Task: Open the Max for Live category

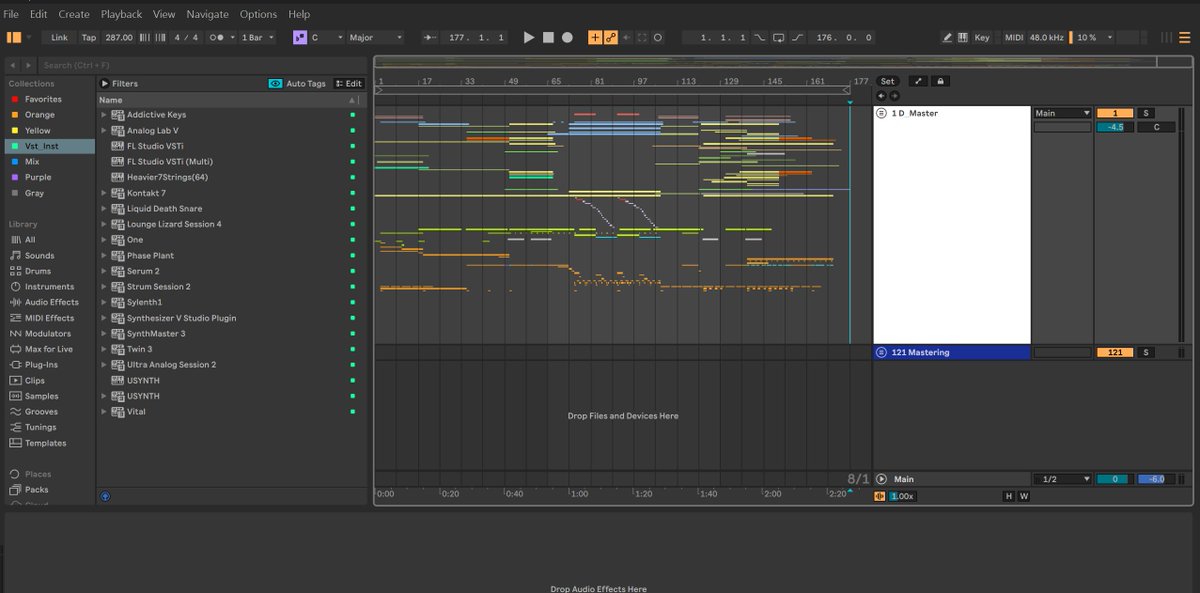Action: tap(48, 349)
